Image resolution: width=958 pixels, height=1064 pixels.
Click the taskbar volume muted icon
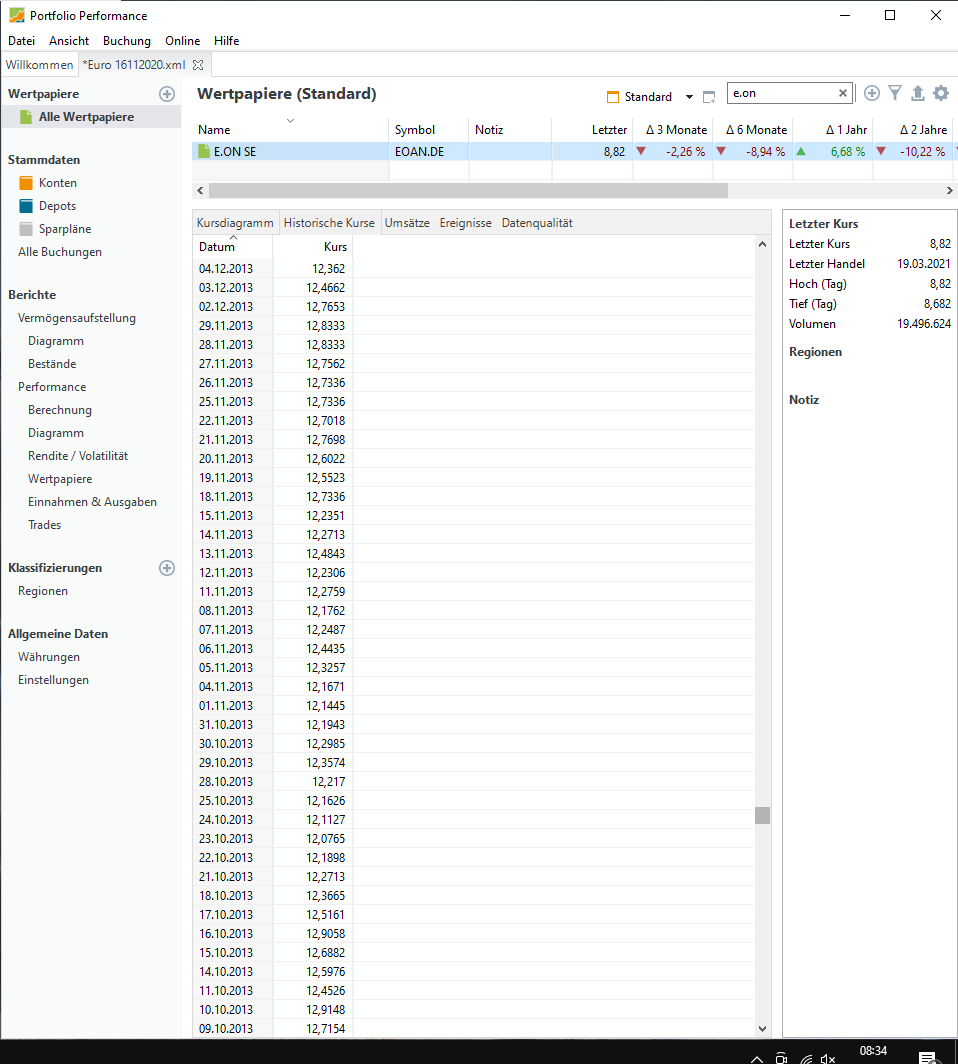pyautogui.click(x=828, y=1059)
